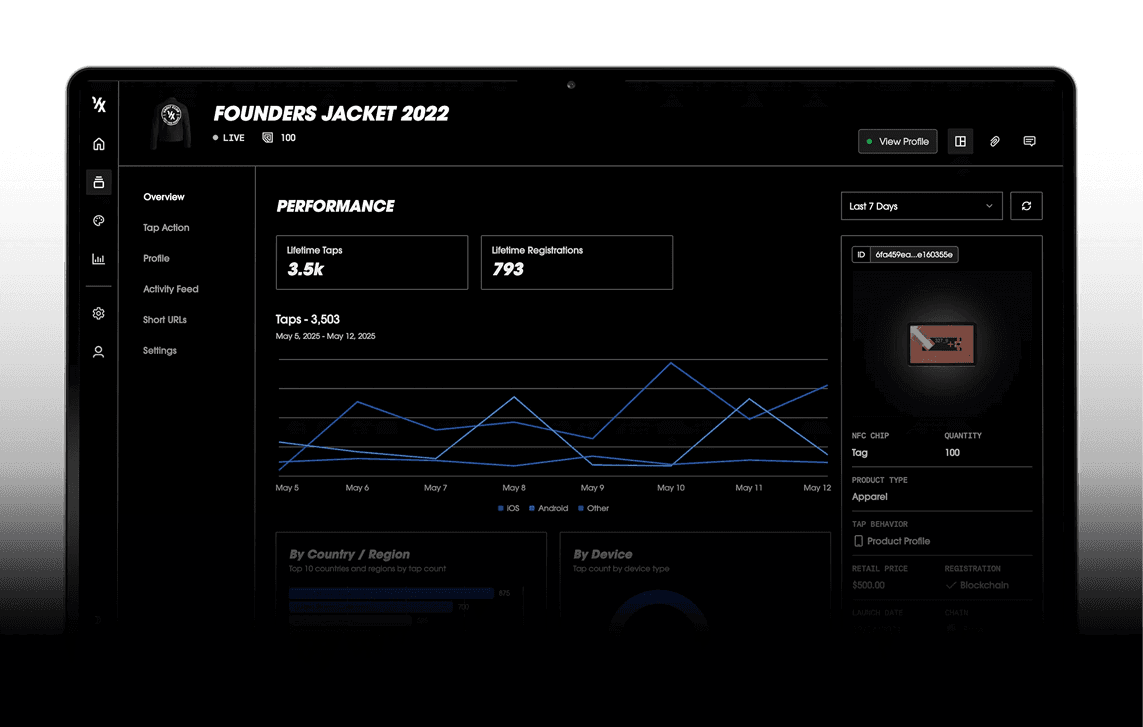
Task: Open the user account icon
Action: (98, 352)
